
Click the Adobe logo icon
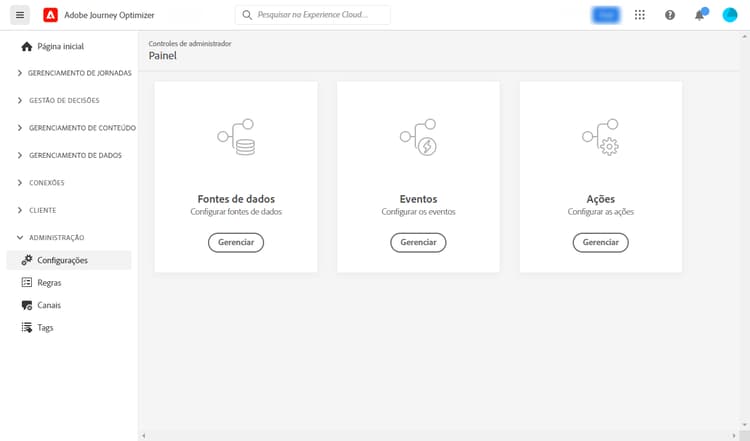(x=50, y=15)
